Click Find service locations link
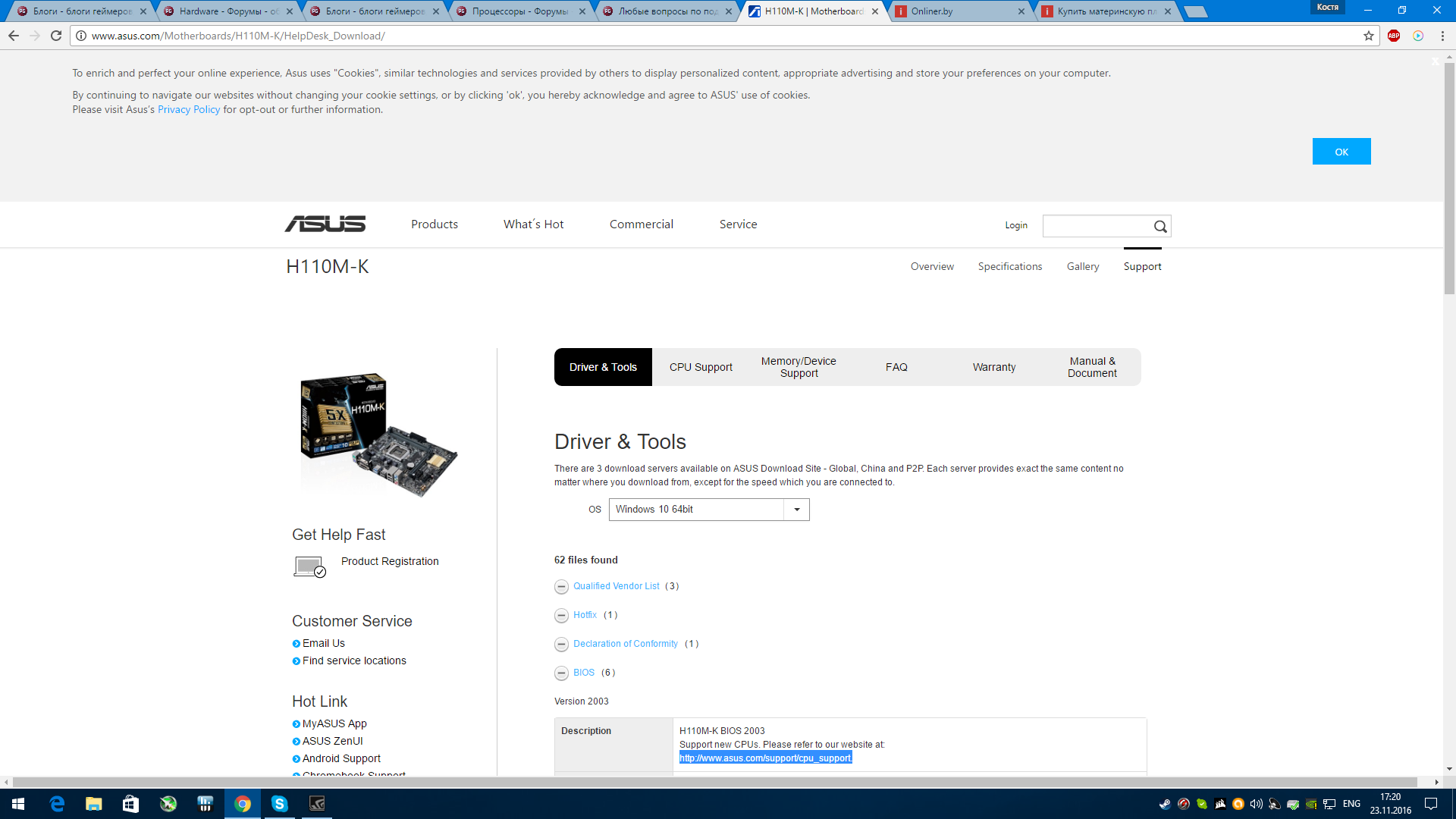This screenshot has width=1456, height=819. click(x=354, y=661)
